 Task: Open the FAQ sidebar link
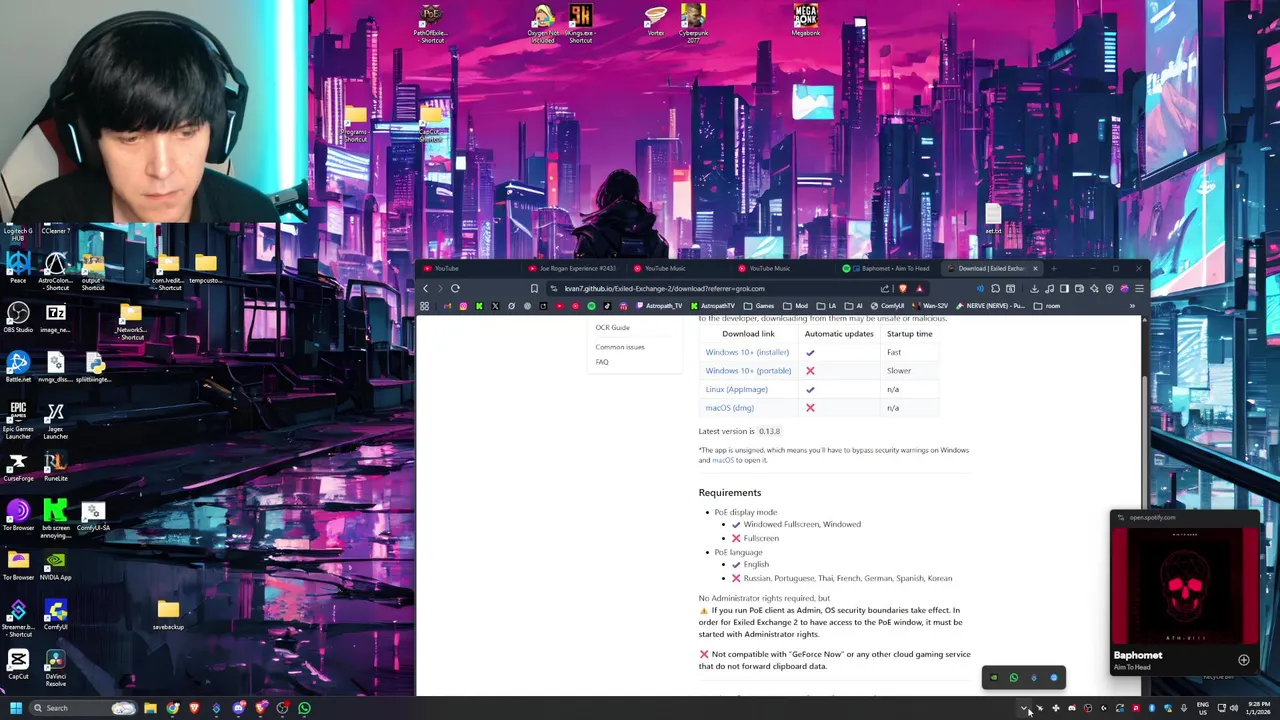[602, 362]
